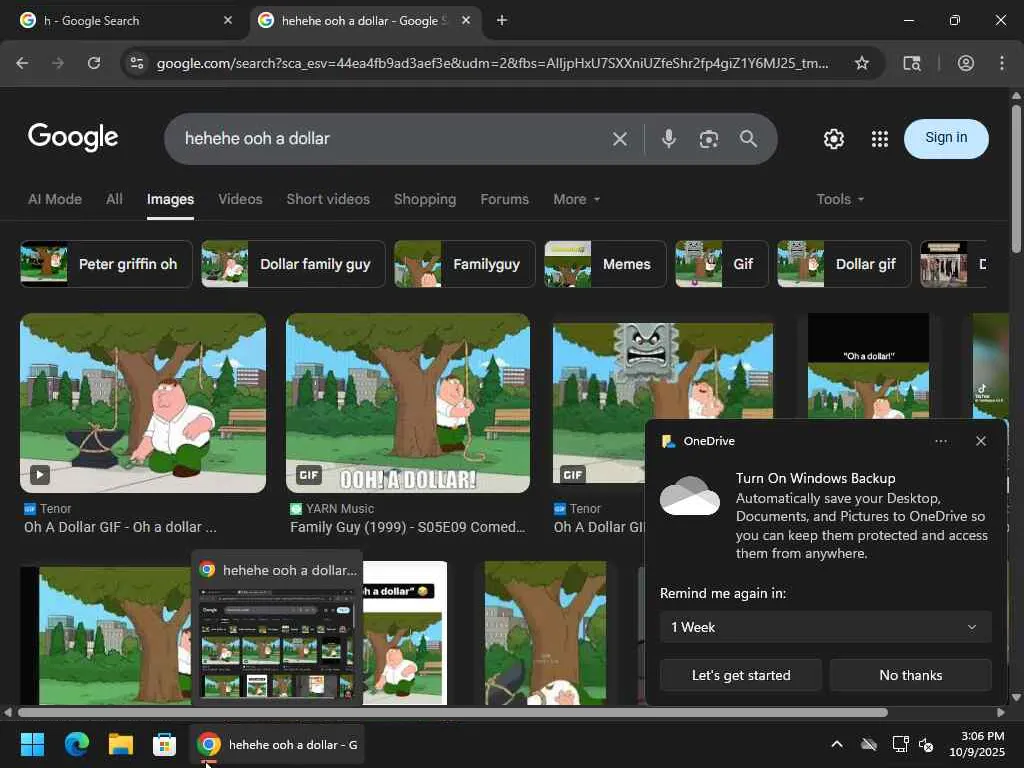Click the muted volume tray icon
This screenshot has width=1024, height=768.
coord(925,744)
